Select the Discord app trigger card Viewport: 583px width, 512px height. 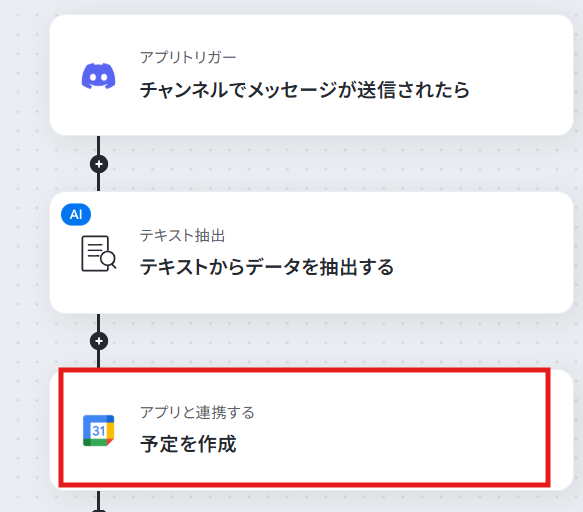312,75
